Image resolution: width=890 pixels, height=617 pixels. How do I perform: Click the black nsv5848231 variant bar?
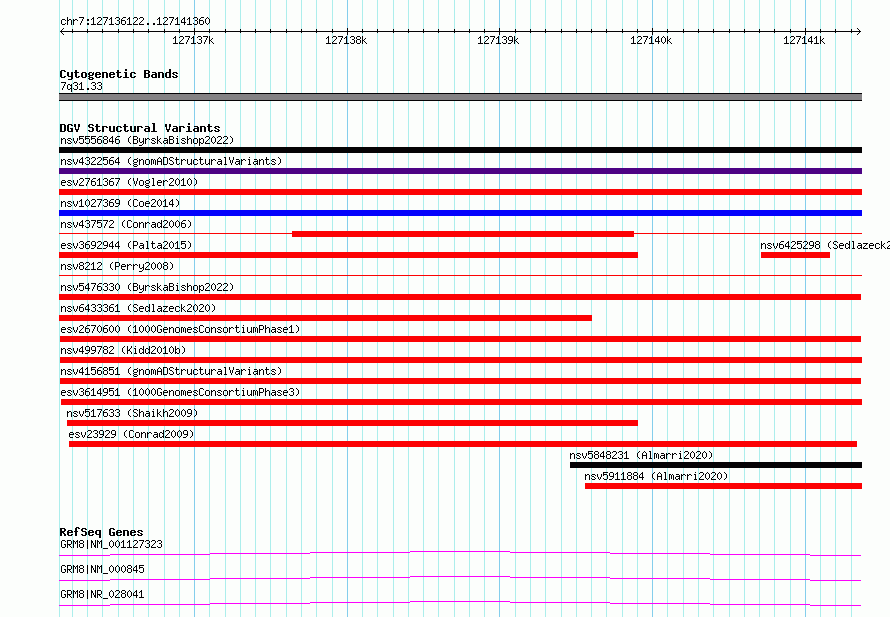716,465
